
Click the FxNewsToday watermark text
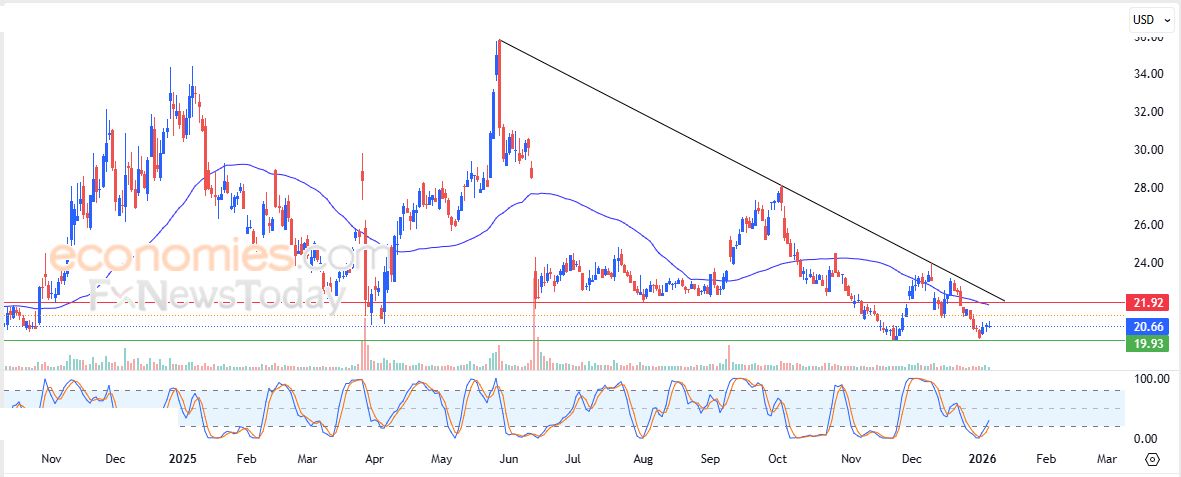point(210,297)
